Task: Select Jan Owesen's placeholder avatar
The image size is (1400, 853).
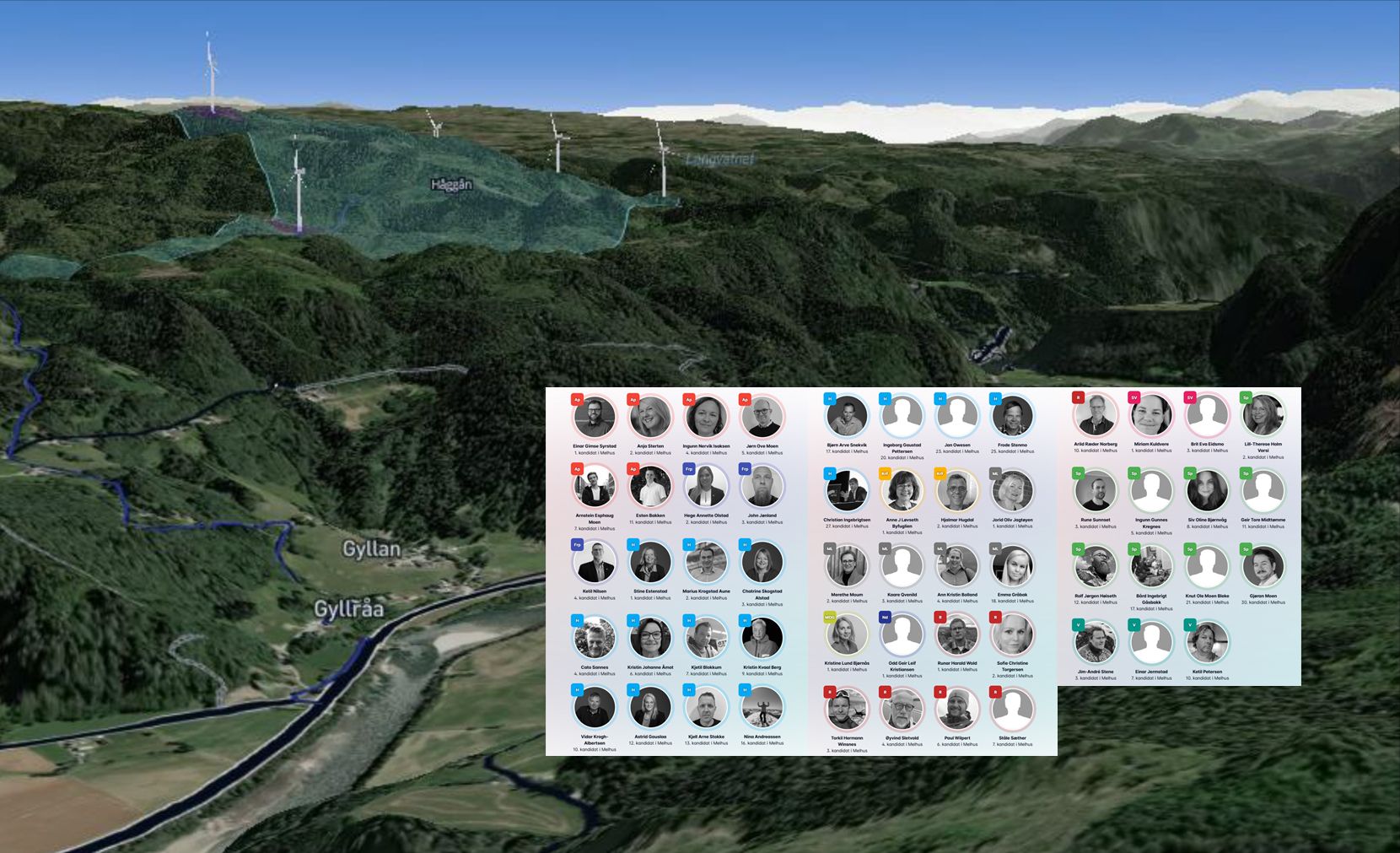Action: [x=957, y=415]
